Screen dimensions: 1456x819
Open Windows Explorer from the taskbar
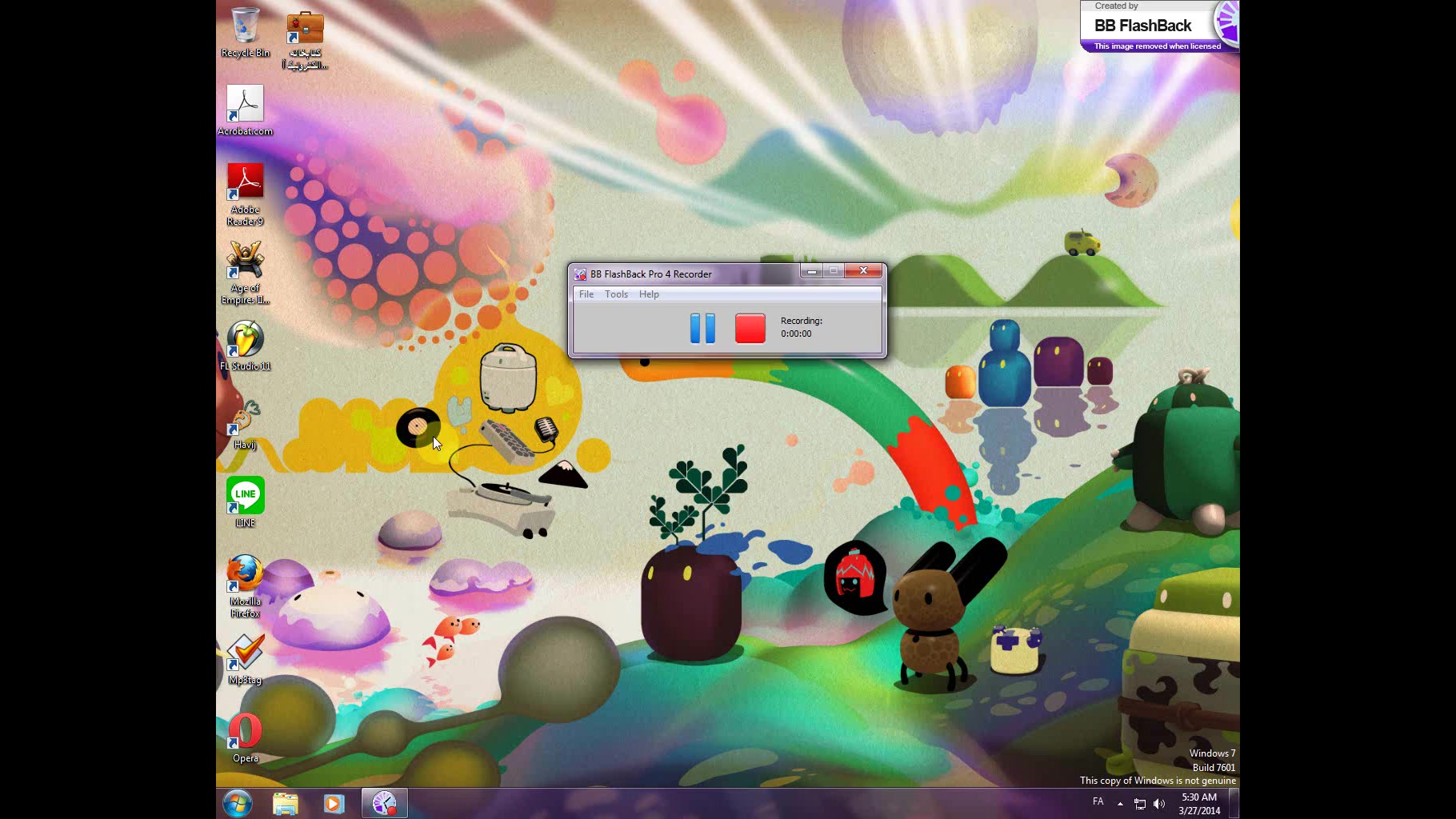coord(286,803)
